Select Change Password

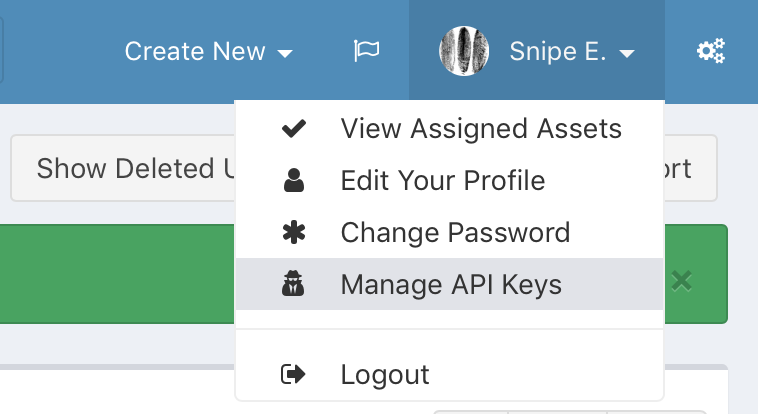pos(450,232)
